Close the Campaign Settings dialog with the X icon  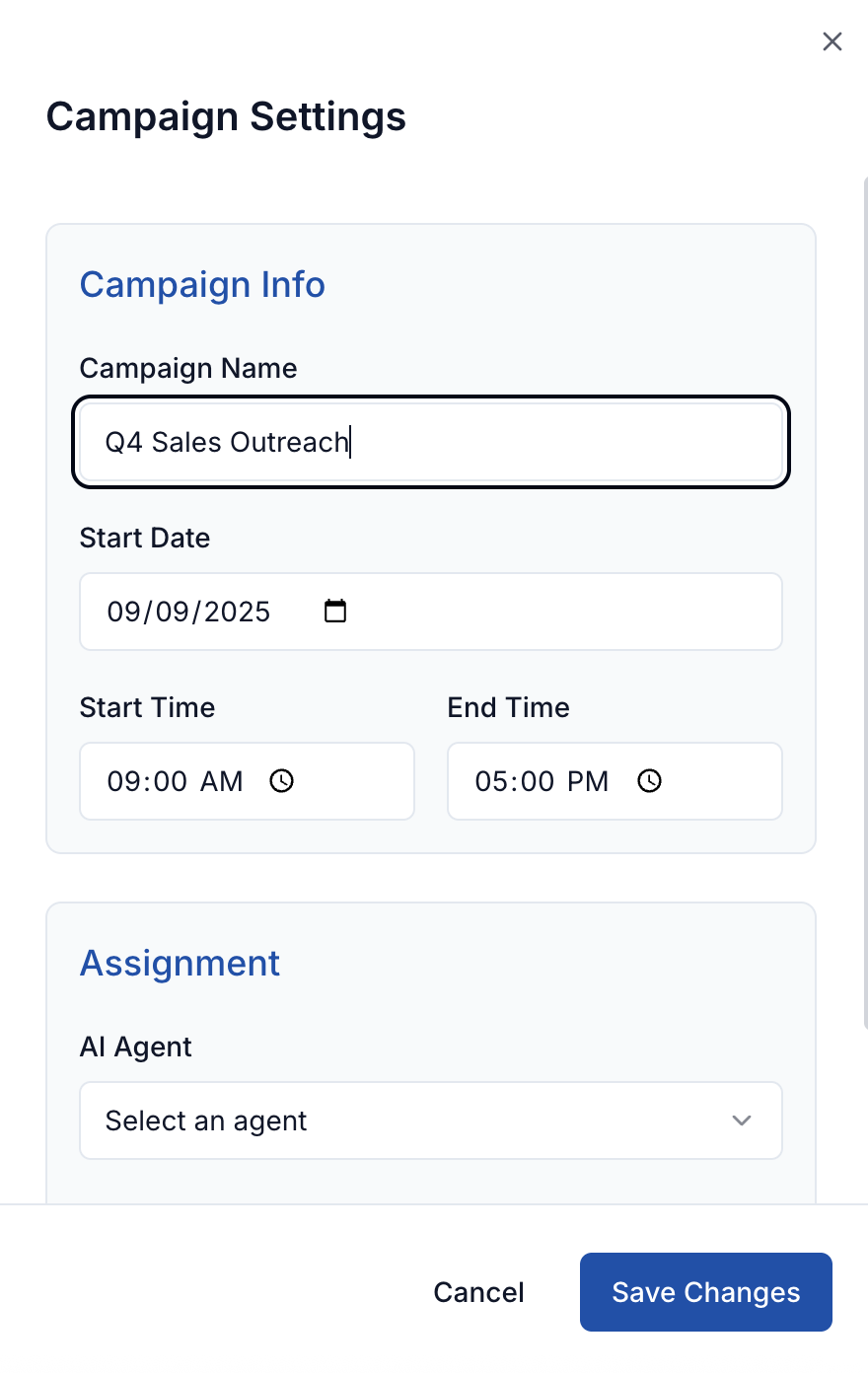click(x=832, y=41)
